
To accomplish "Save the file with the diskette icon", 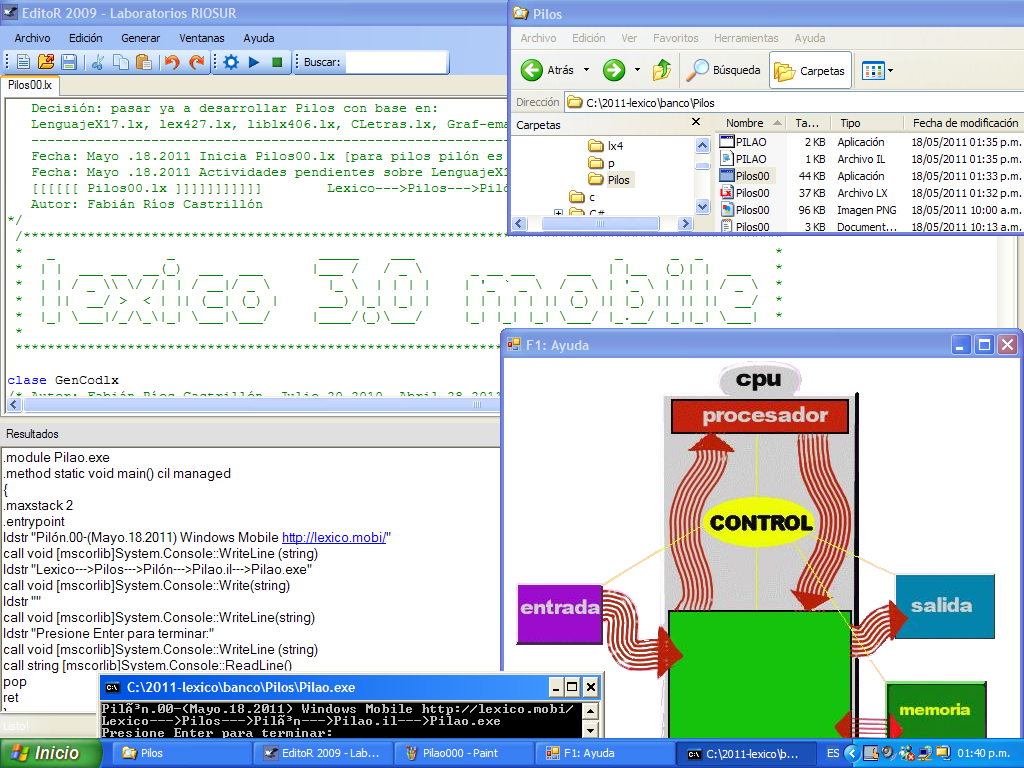I will point(69,62).
